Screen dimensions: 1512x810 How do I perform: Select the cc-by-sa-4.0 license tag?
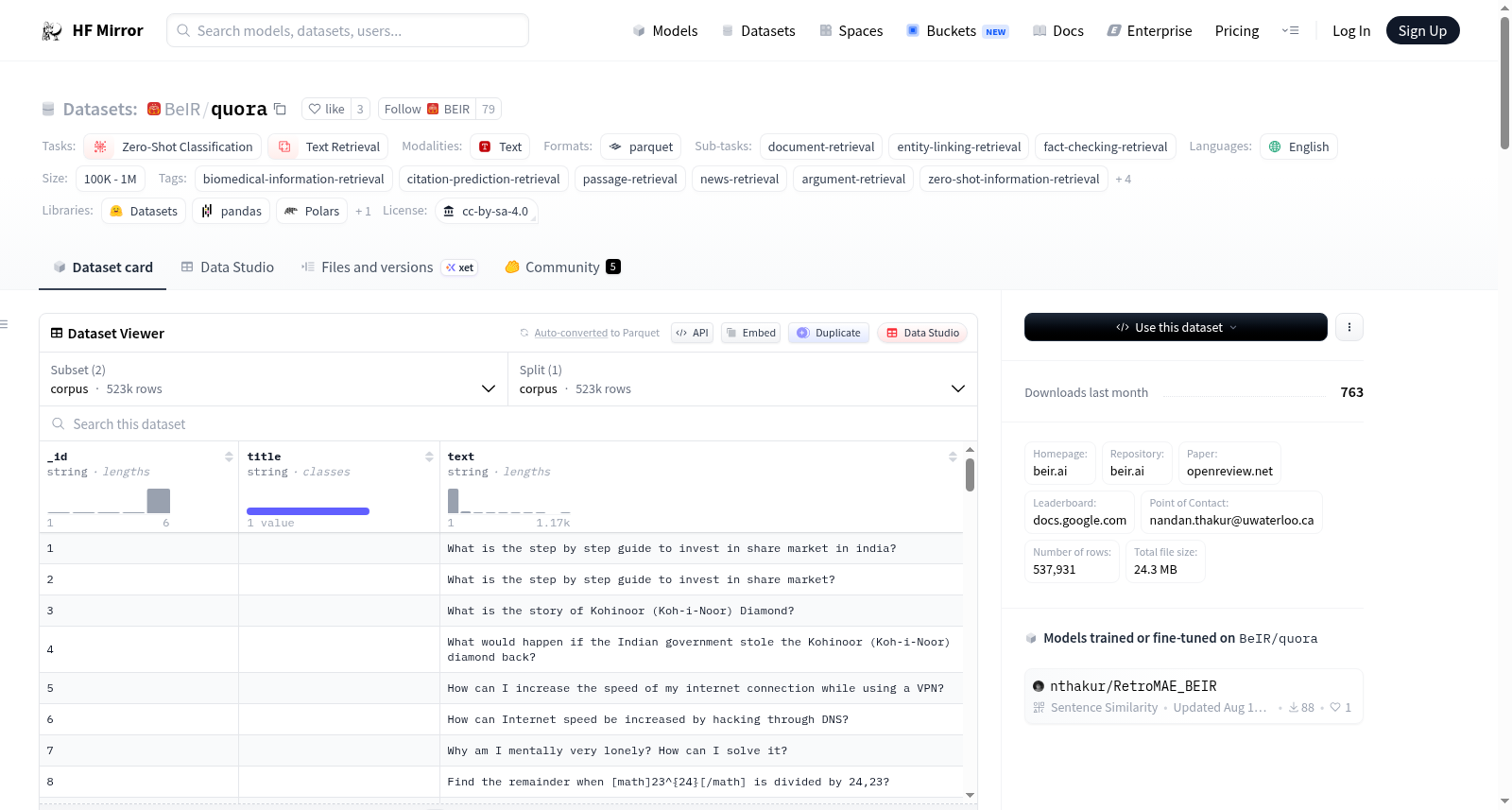click(x=486, y=211)
